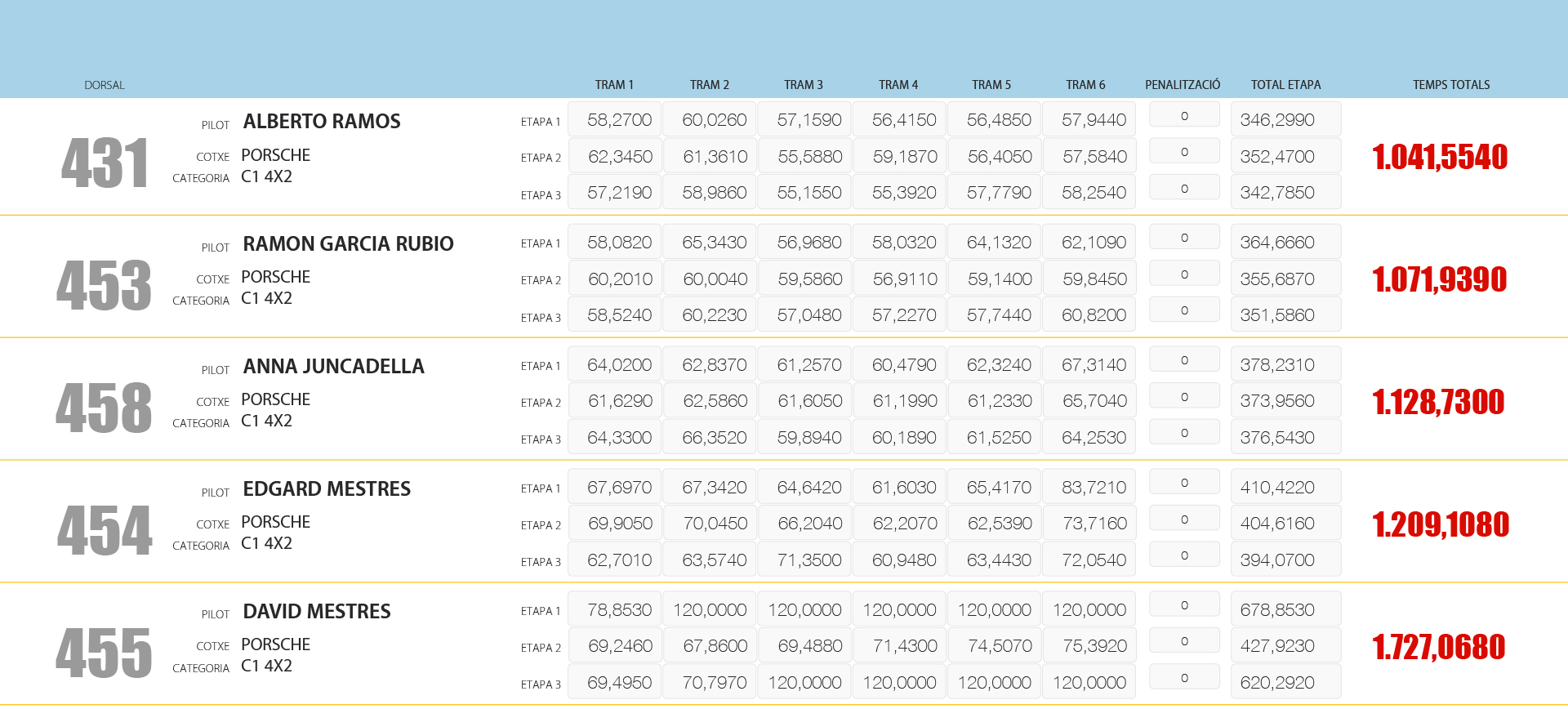Viewport: 1568px width, 709px height.
Task: Select the total time 1.041,5540
Action: click(1439, 157)
